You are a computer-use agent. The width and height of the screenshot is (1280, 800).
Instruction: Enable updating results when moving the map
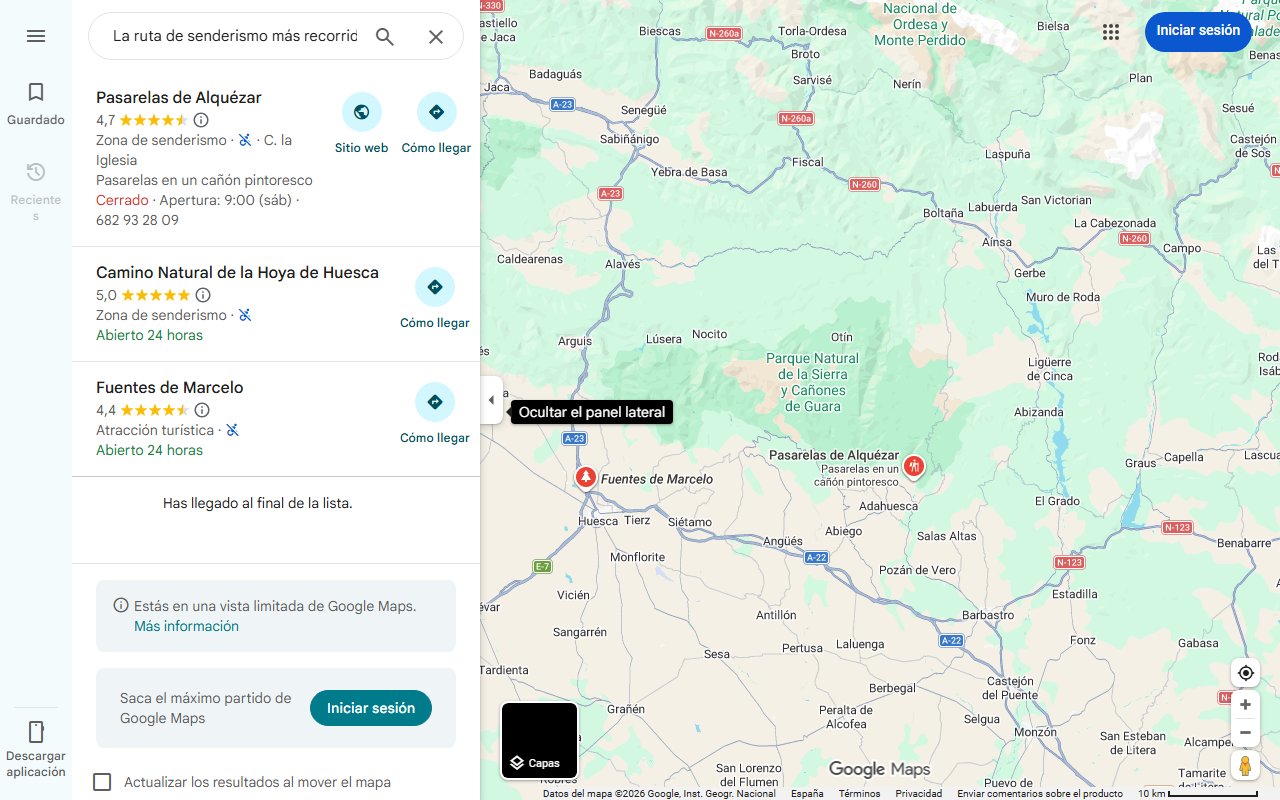[x=102, y=782]
